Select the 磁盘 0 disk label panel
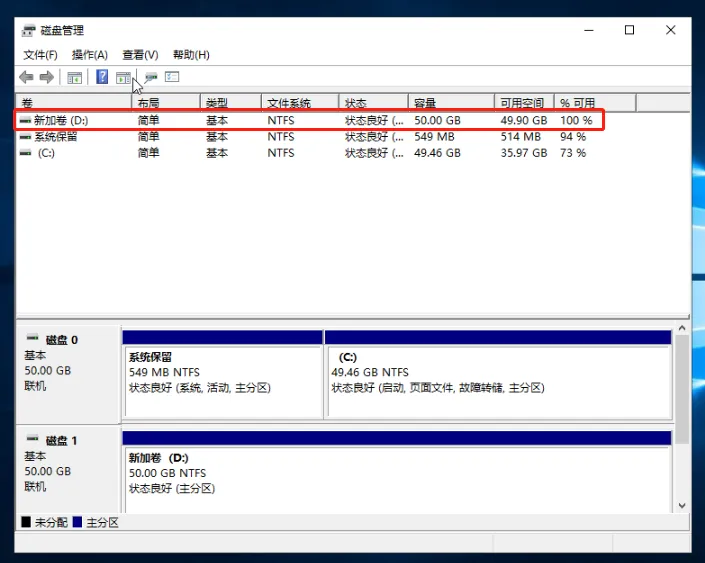705x563 pixels. tap(68, 375)
